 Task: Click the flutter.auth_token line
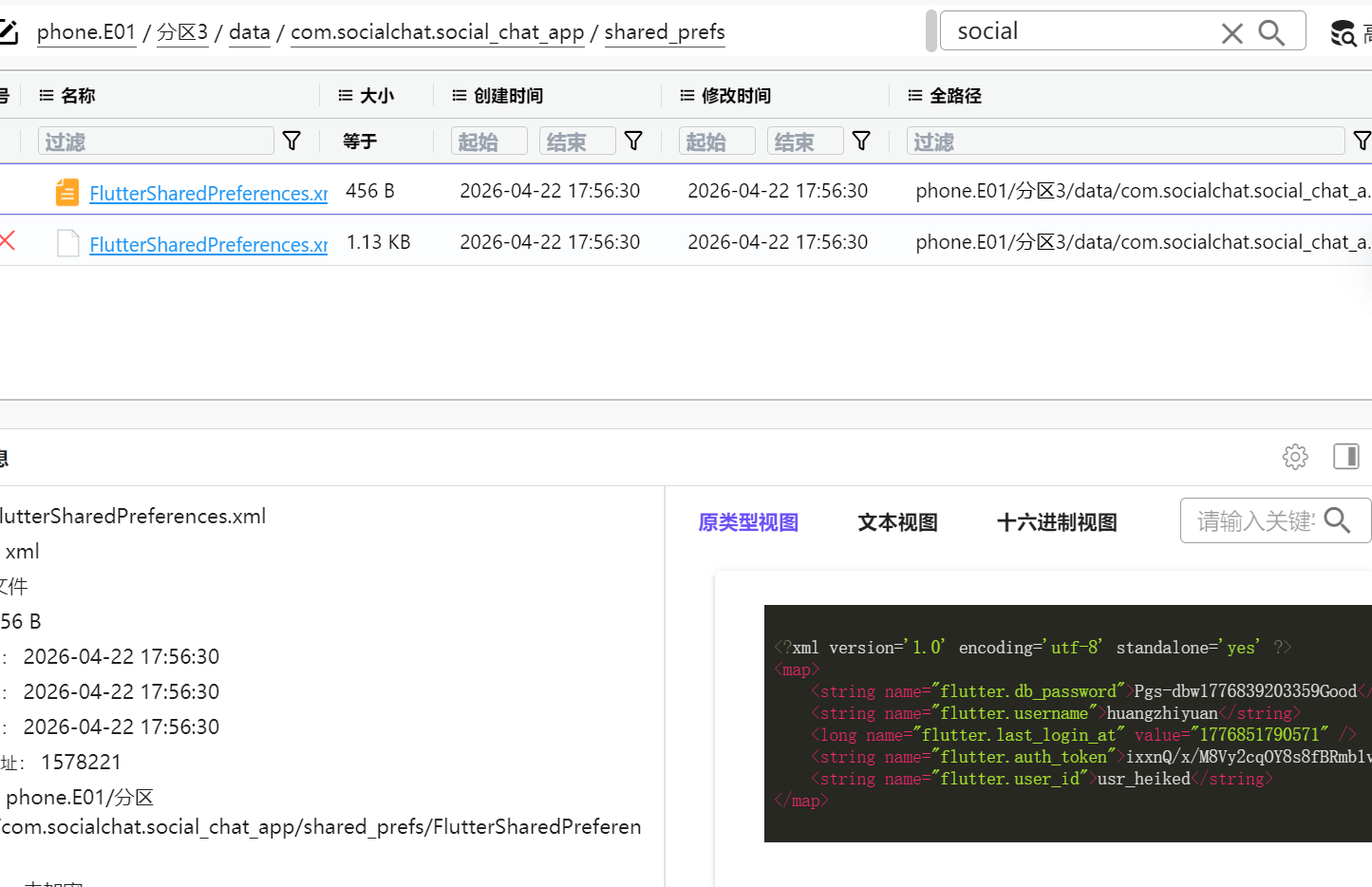[x=1091, y=757]
